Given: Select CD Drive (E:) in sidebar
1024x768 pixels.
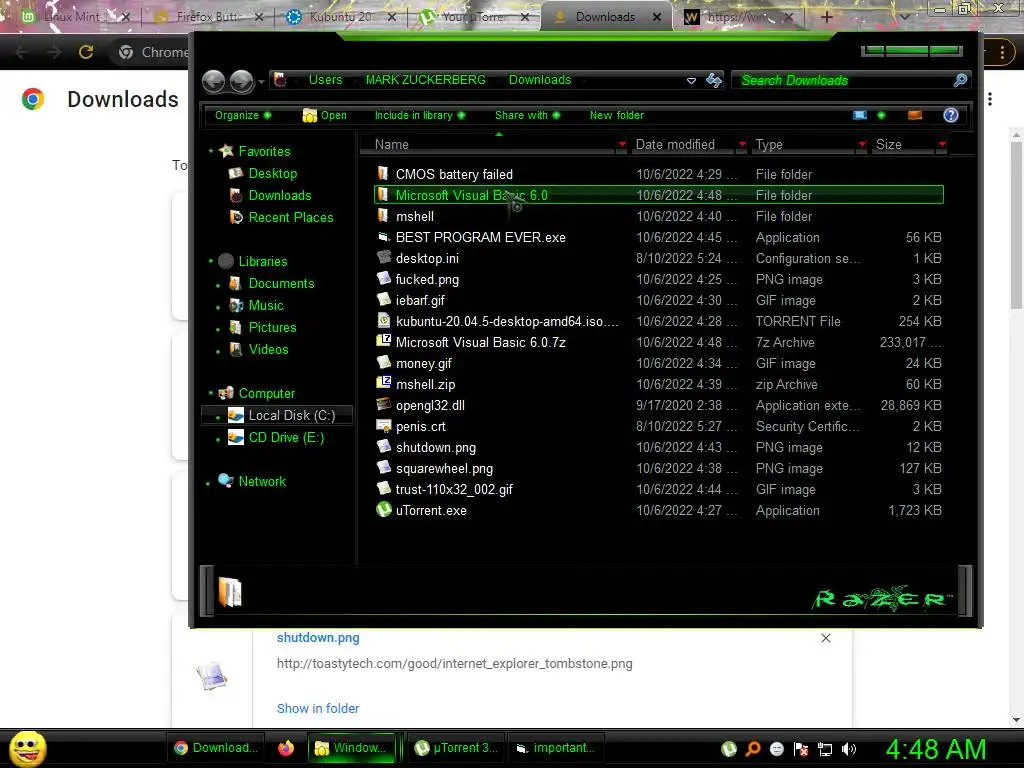Looking at the screenshot, I should click(286, 437).
